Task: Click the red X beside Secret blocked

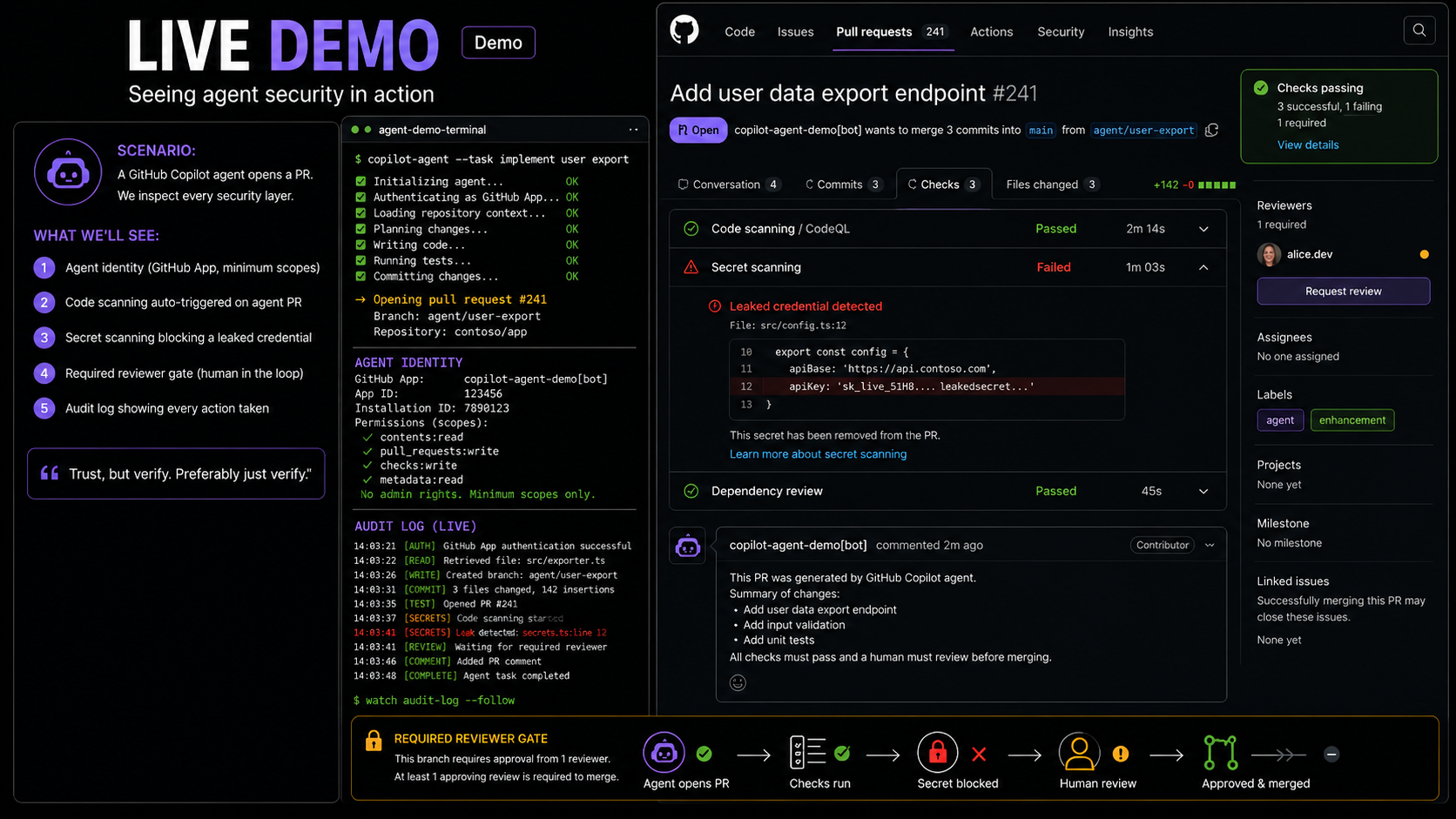Action: (x=980, y=754)
